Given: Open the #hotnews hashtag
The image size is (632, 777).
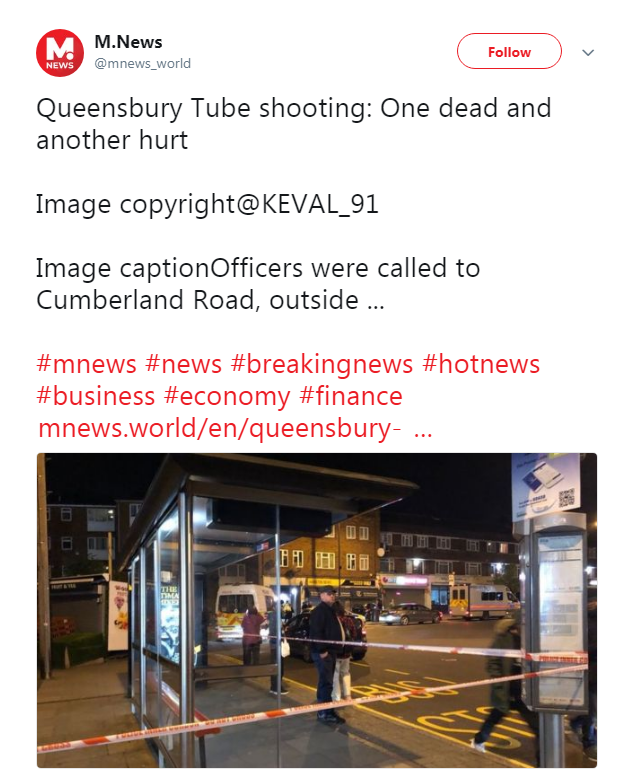Looking at the screenshot, I should click(x=481, y=364).
